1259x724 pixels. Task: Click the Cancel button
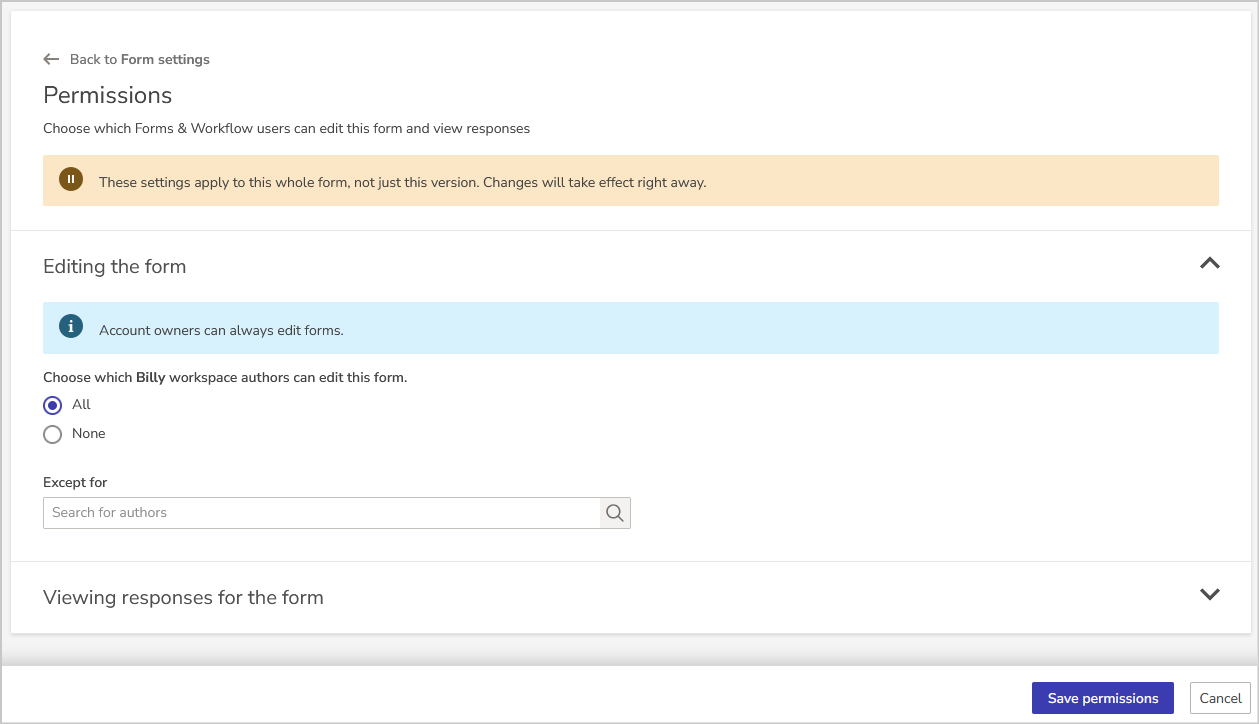[x=1219, y=697]
